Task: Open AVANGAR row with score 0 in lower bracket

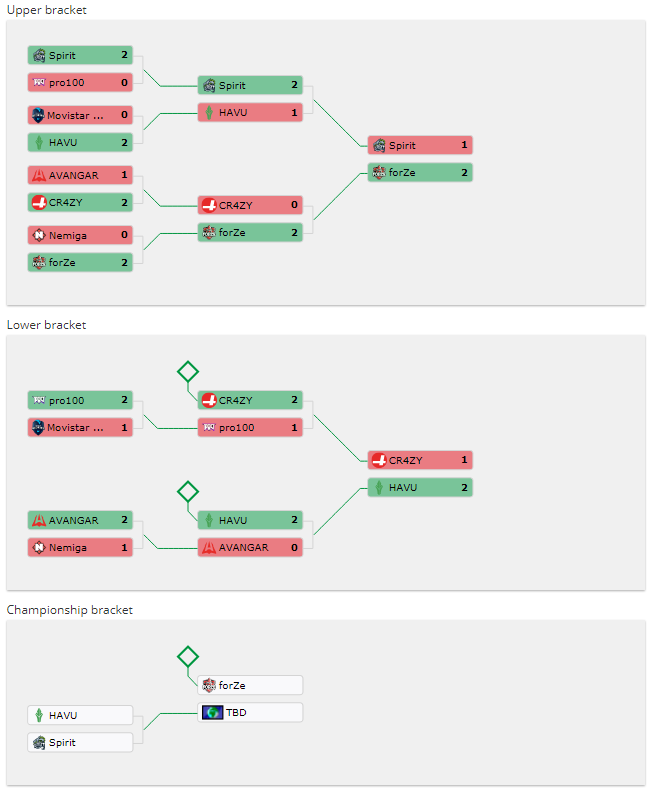Action: click(250, 547)
